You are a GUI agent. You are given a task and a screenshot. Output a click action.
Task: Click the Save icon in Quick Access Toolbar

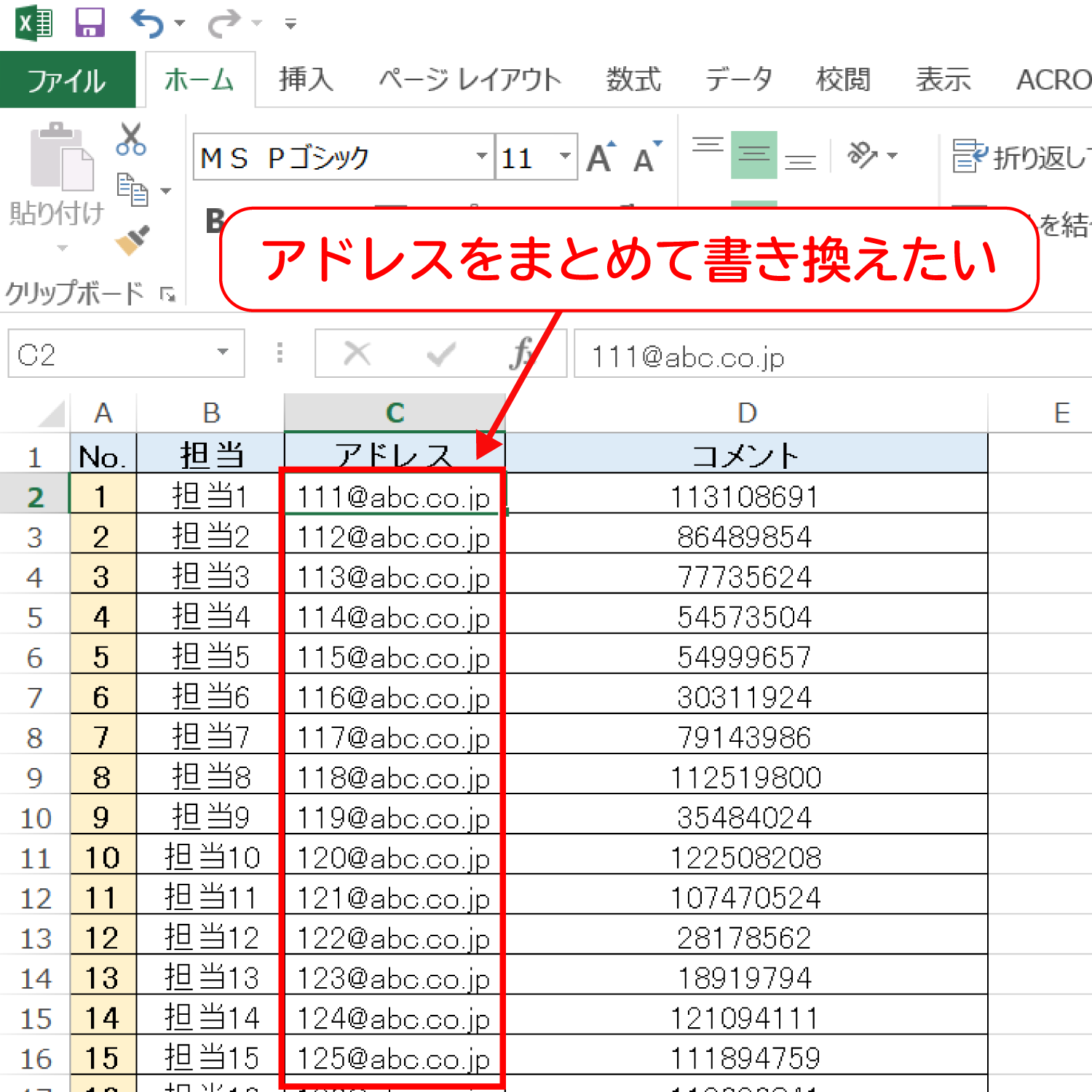click(x=89, y=22)
